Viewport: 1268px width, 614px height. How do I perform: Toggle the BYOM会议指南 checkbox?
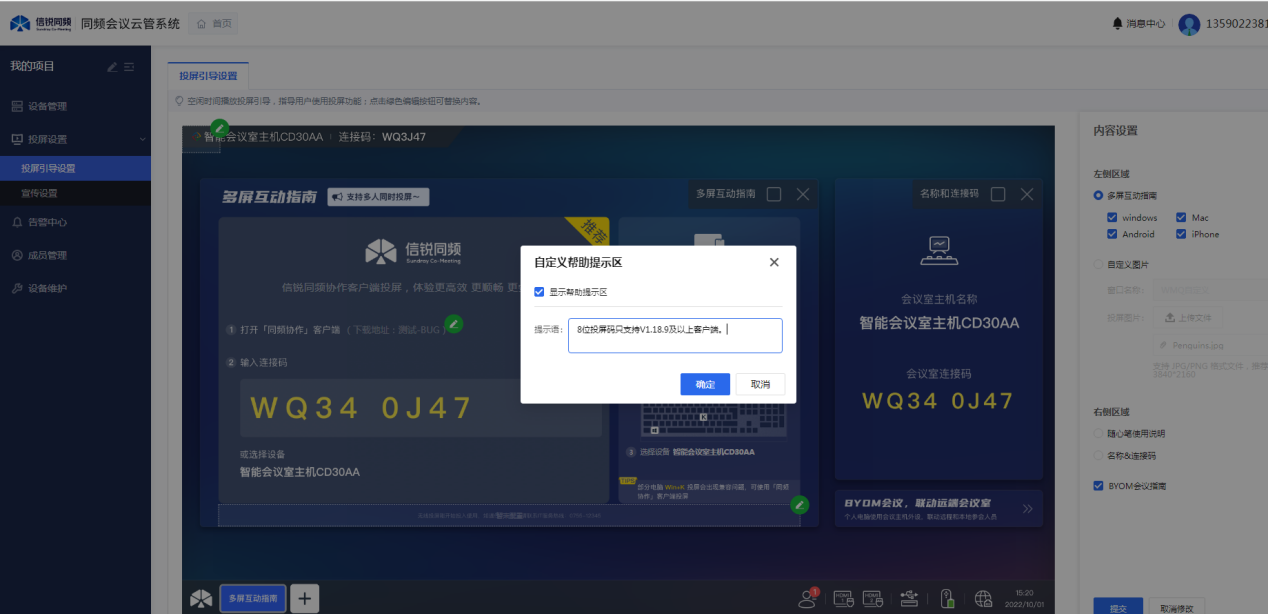(x=1099, y=486)
